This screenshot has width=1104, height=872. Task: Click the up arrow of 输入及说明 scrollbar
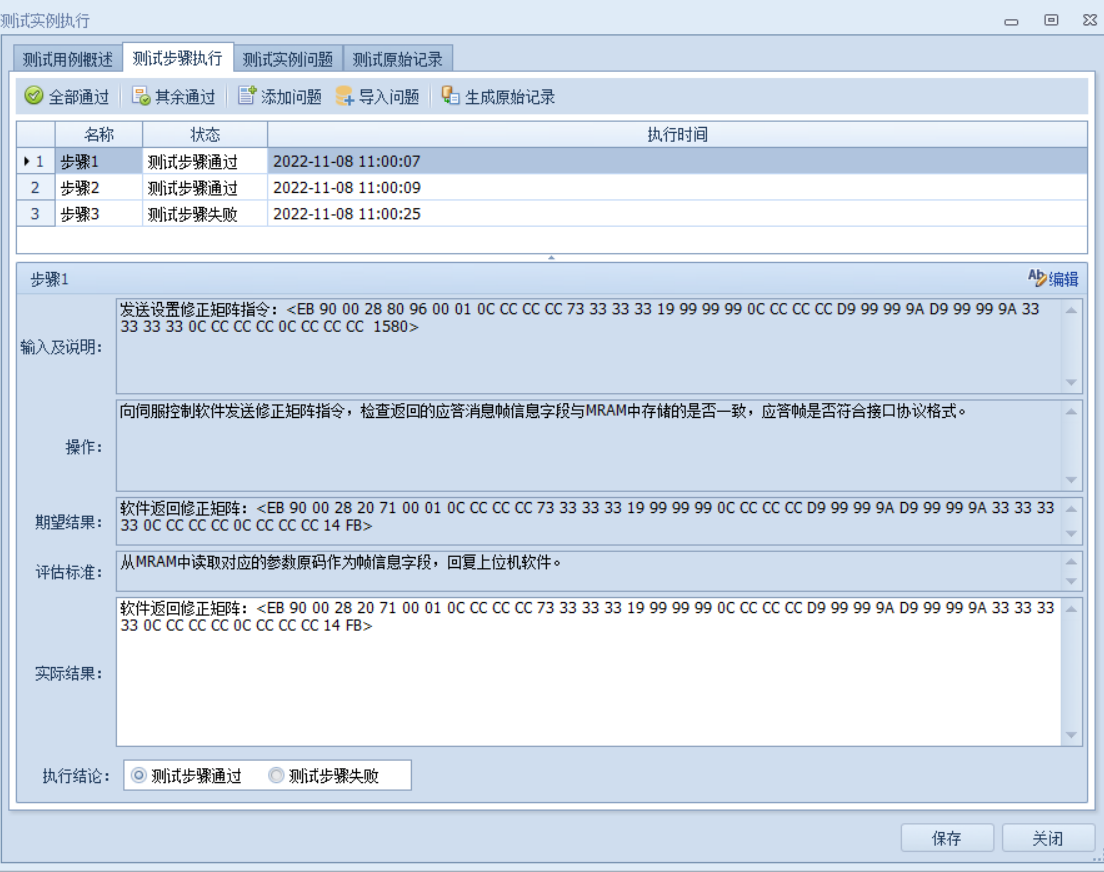1071,310
